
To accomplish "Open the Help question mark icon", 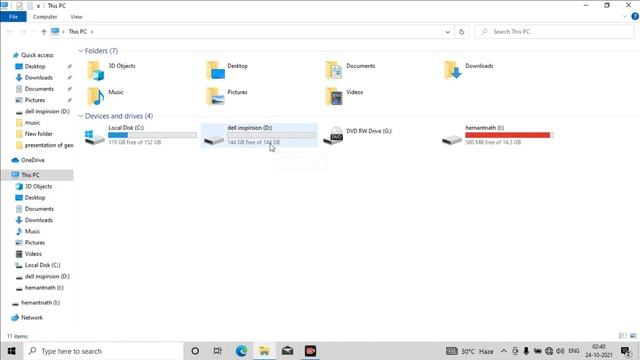I will tap(635, 17).
